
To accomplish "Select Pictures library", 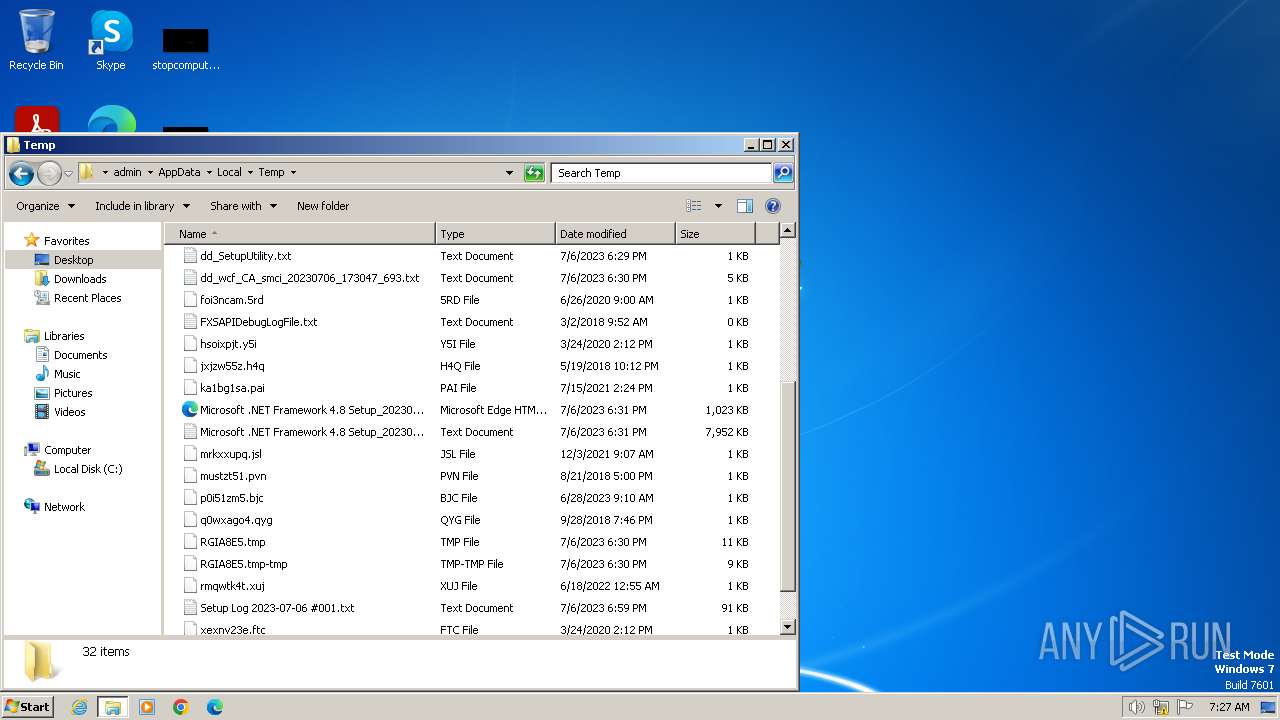I will click(x=73, y=393).
